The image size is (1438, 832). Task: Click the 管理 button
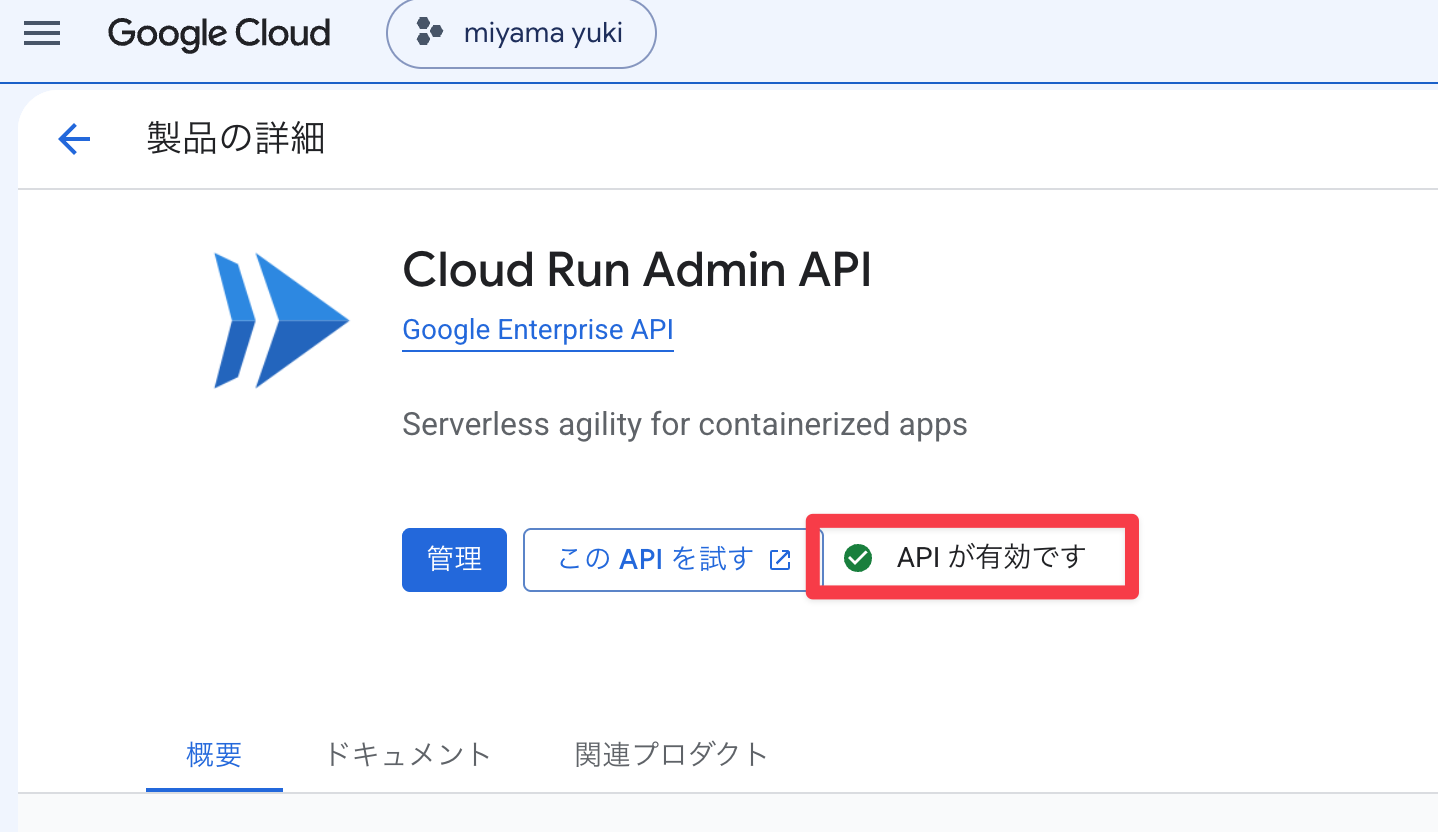[x=454, y=560]
